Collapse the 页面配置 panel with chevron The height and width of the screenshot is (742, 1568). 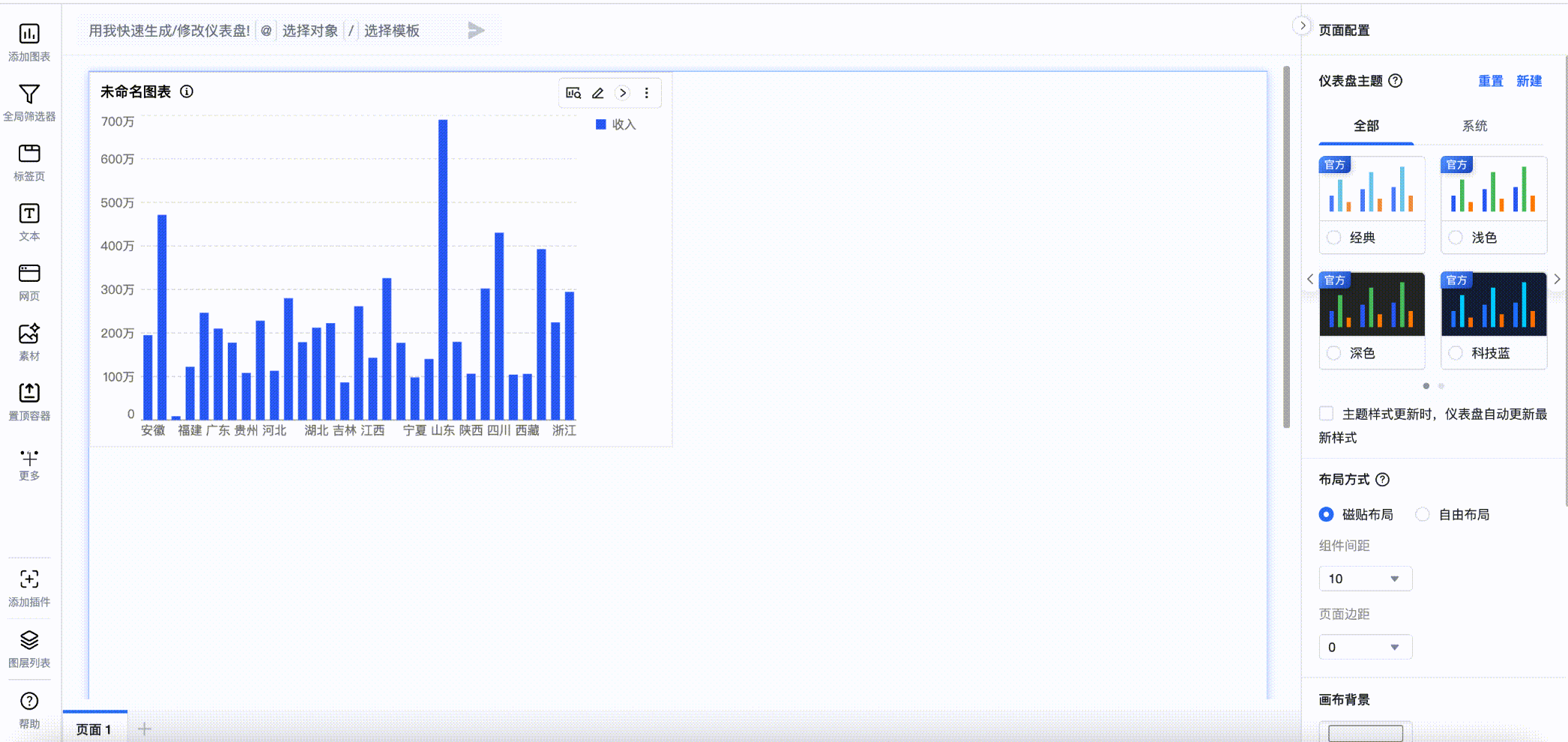(x=1303, y=25)
